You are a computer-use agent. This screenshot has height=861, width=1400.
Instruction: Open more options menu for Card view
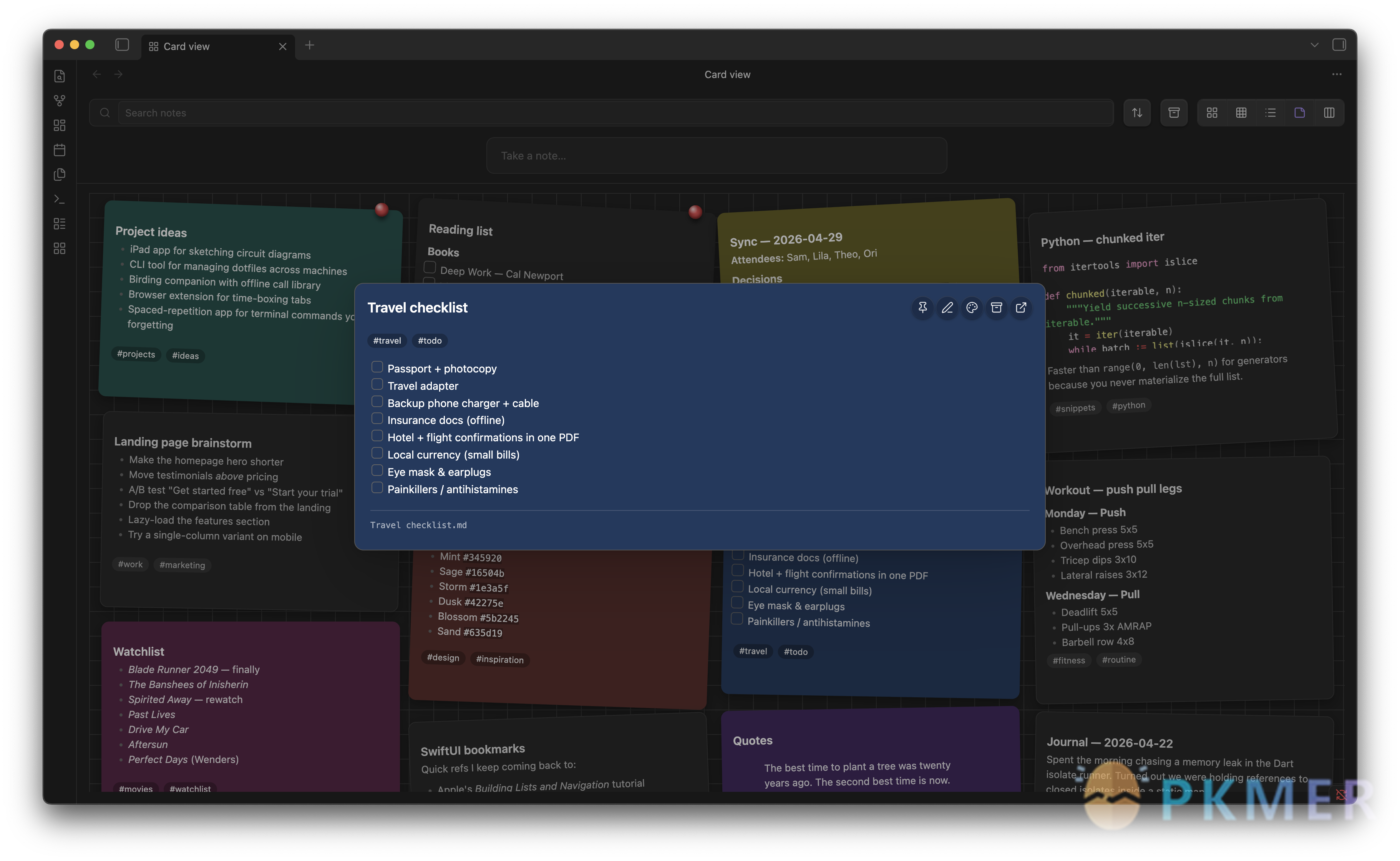[1336, 74]
